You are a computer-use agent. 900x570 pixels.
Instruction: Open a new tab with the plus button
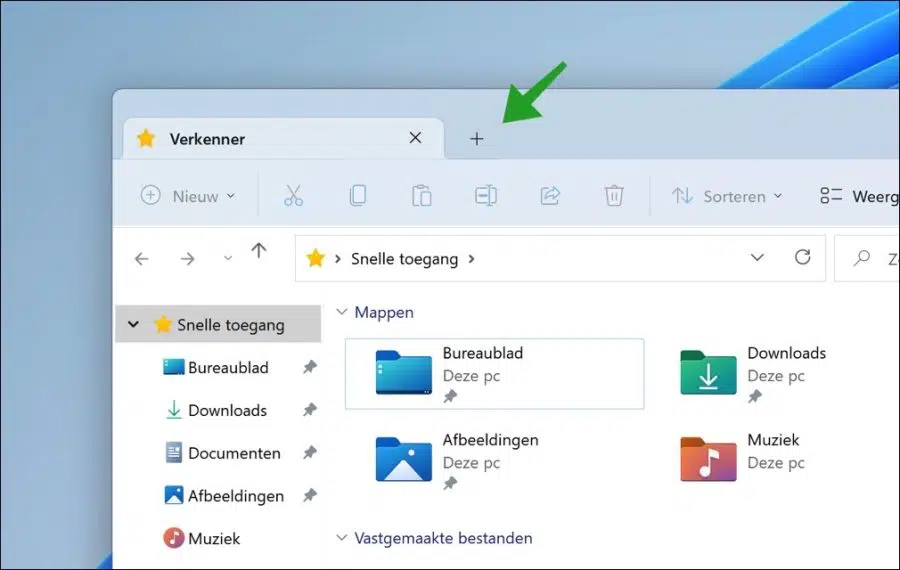coord(476,139)
